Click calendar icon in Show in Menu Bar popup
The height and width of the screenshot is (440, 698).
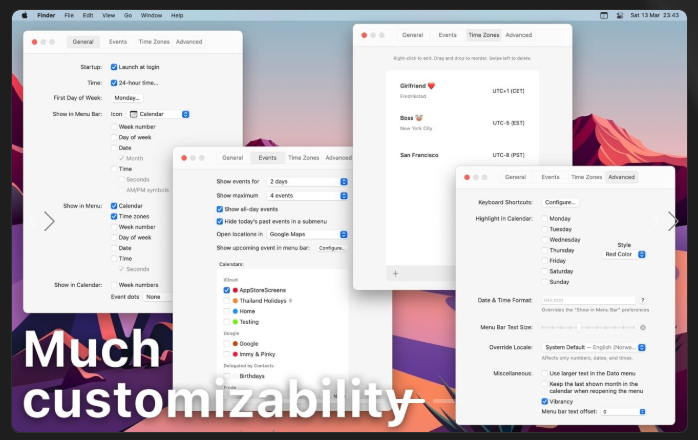(133, 114)
